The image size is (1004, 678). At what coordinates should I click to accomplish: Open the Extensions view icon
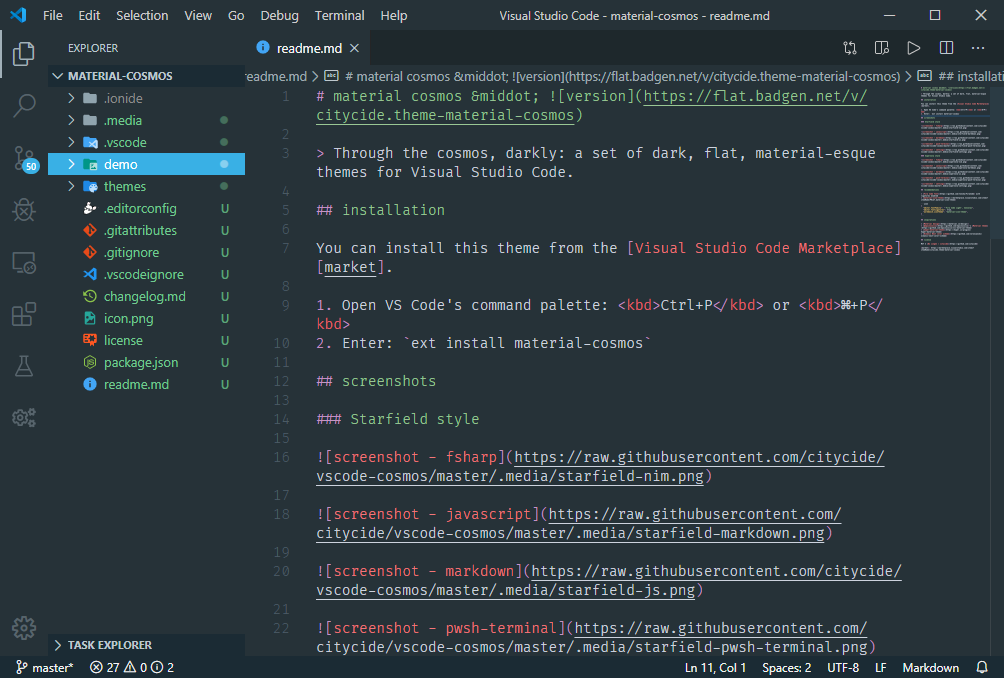24,314
